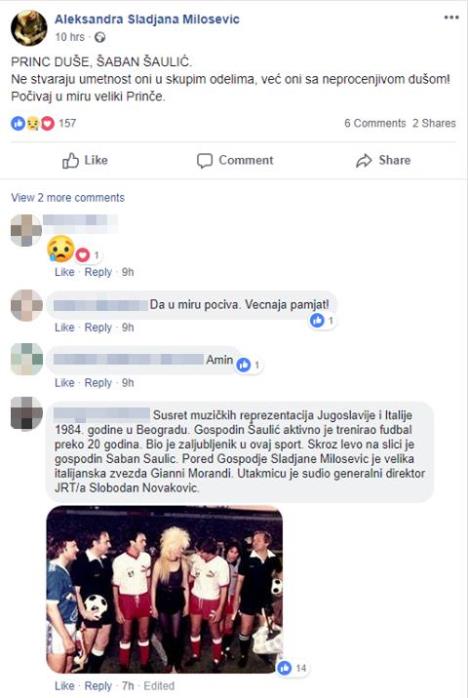
Task: Open Aleksandra Sladjana Milosevic profile picture
Action: coord(29,28)
